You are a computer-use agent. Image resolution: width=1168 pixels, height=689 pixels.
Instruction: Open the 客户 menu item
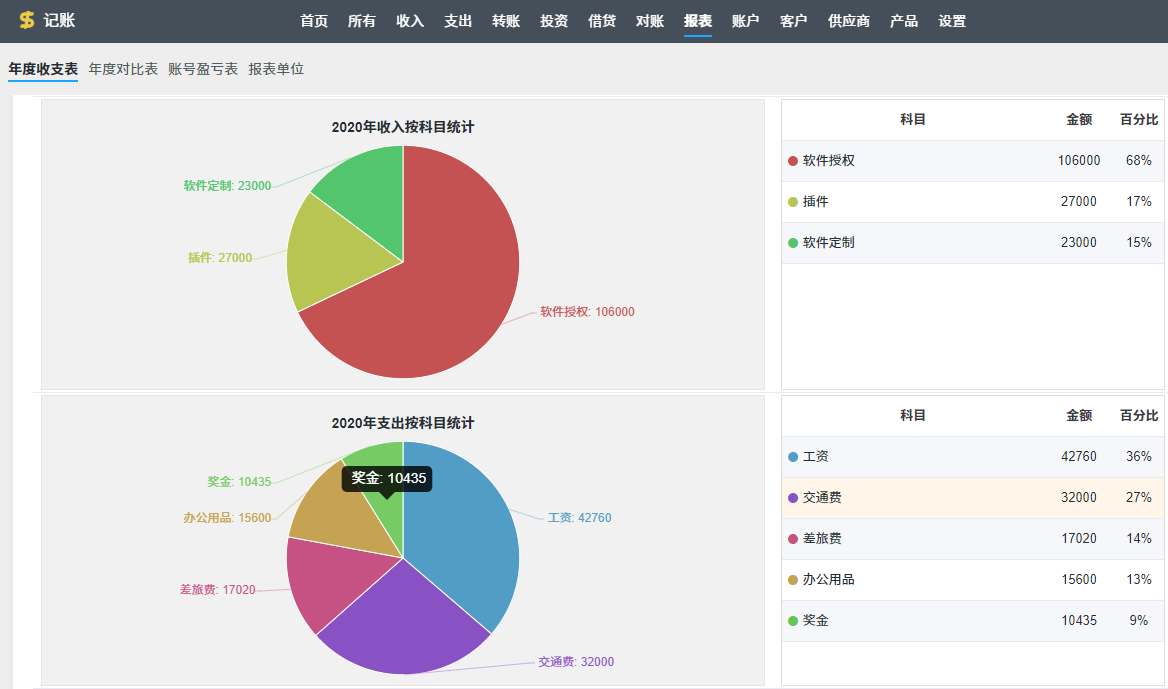(793, 21)
